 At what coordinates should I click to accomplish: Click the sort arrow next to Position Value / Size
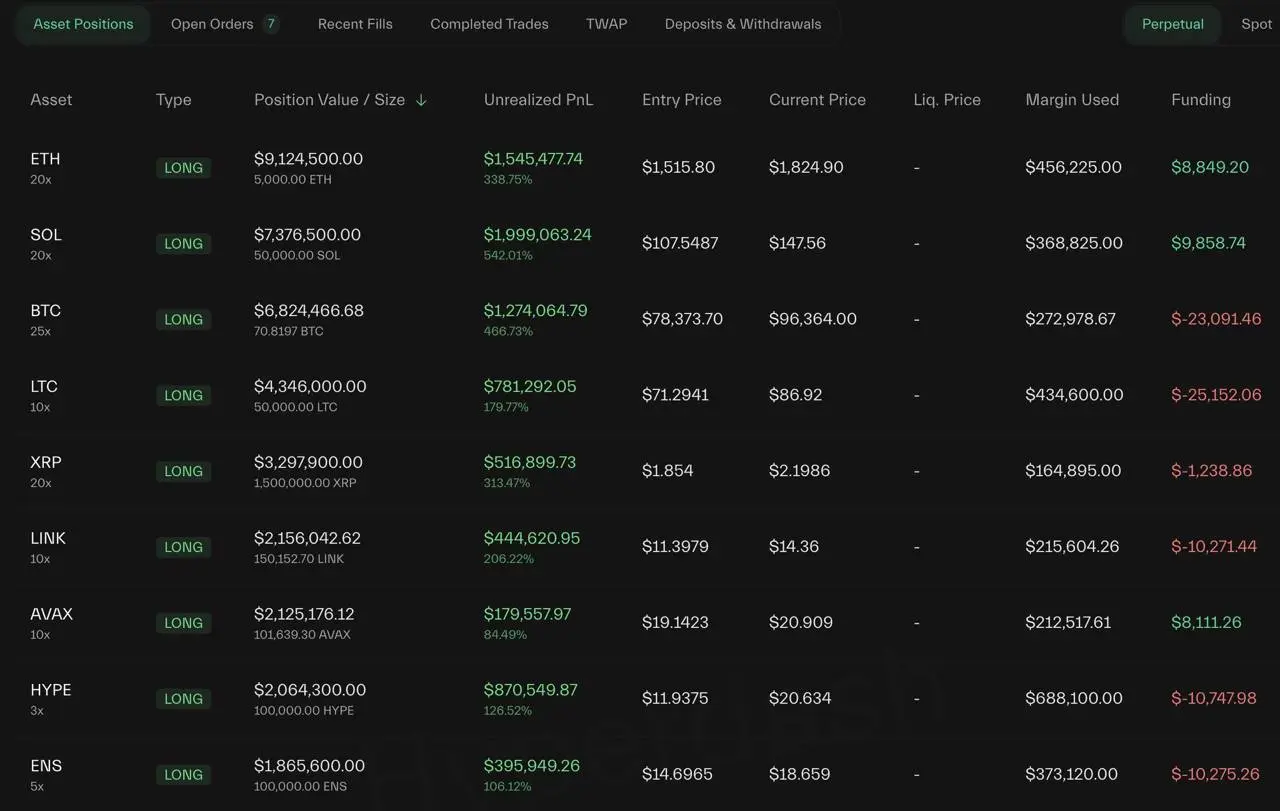[x=421, y=100]
